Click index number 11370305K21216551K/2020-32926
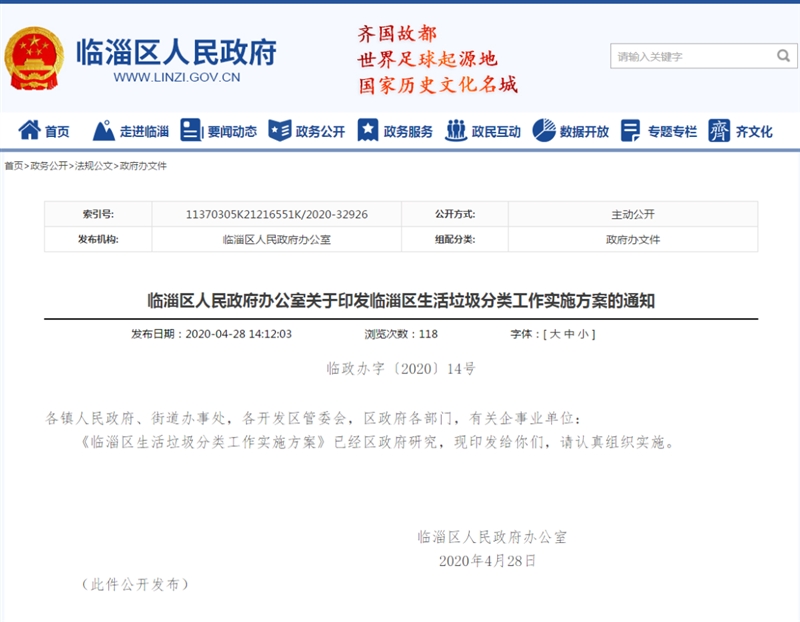The image size is (800, 622). [x=277, y=214]
